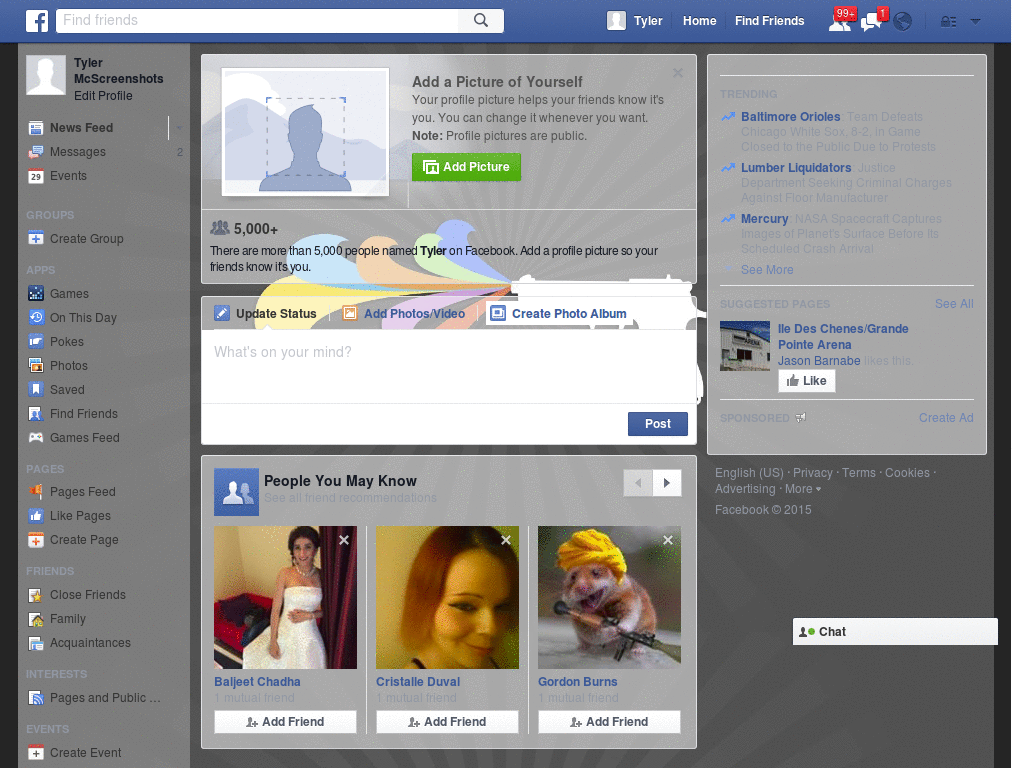
Task: Open the account menu dropdown arrow
Action: [975, 22]
